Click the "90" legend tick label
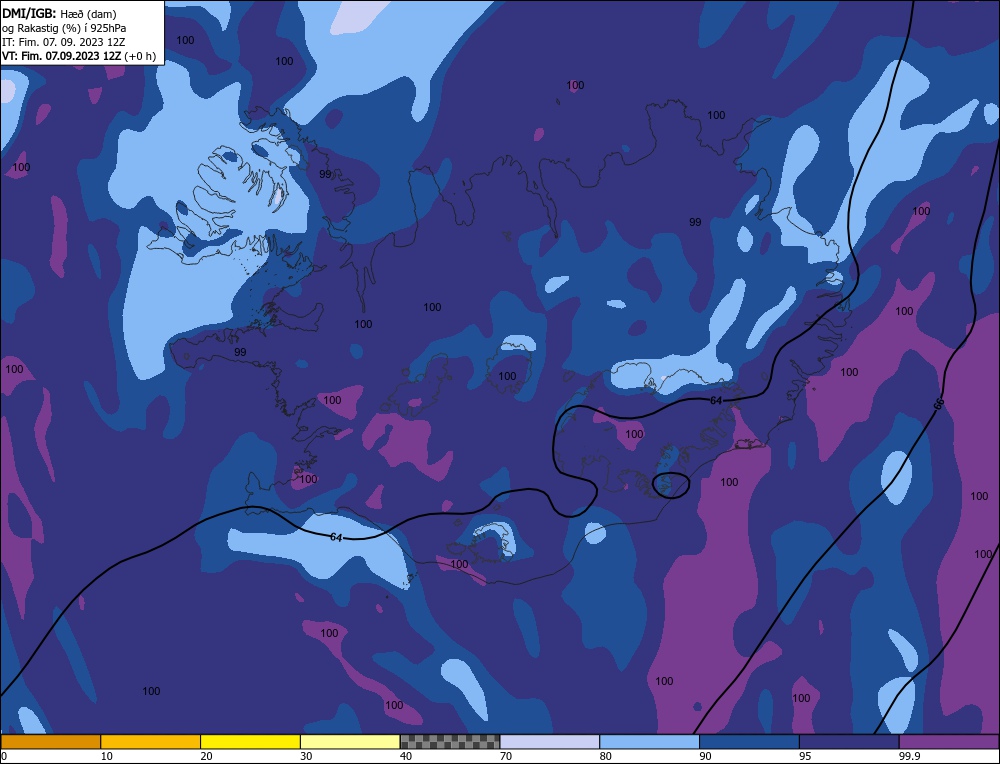1000x764 pixels. pyautogui.click(x=705, y=756)
